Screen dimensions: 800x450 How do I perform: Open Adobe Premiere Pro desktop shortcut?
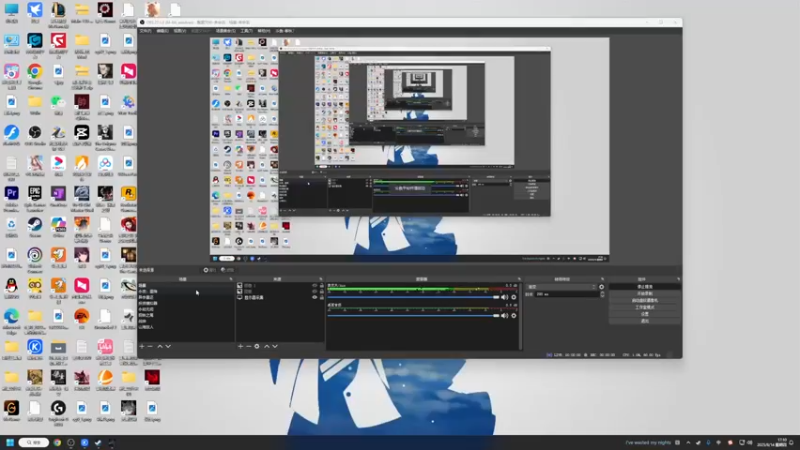click(11, 198)
